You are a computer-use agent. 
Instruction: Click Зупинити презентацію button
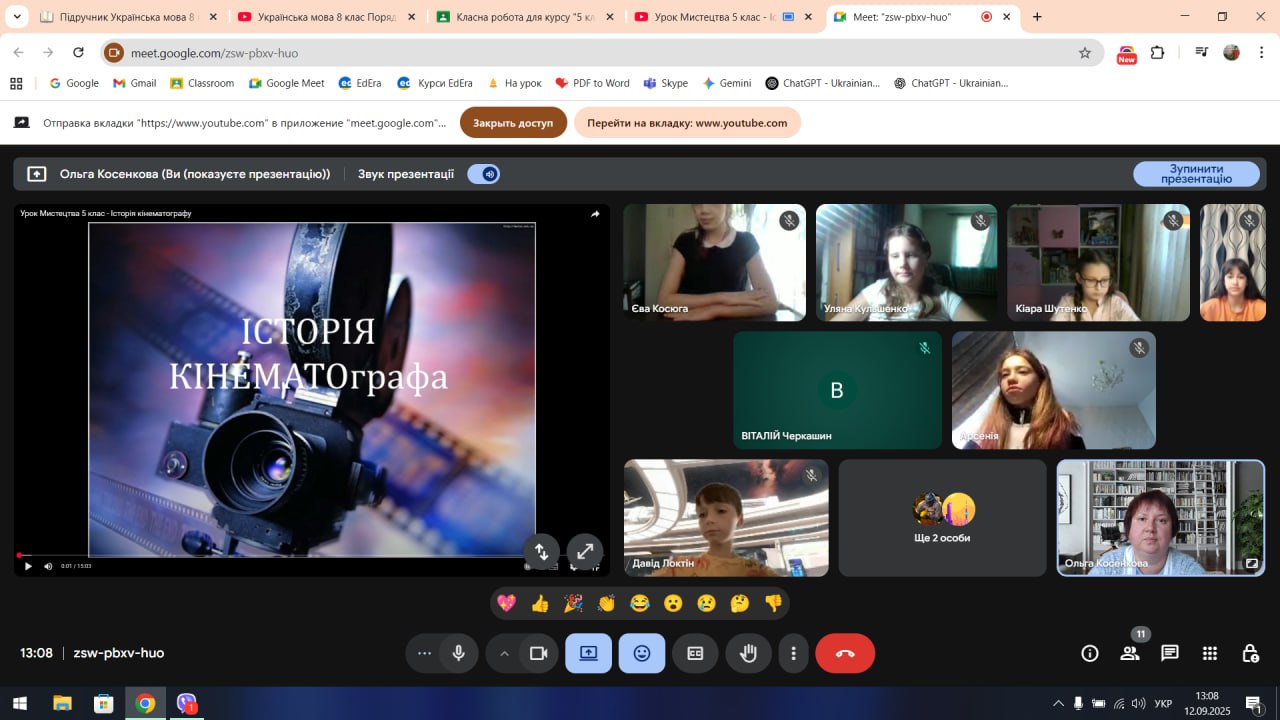point(1196,174)
